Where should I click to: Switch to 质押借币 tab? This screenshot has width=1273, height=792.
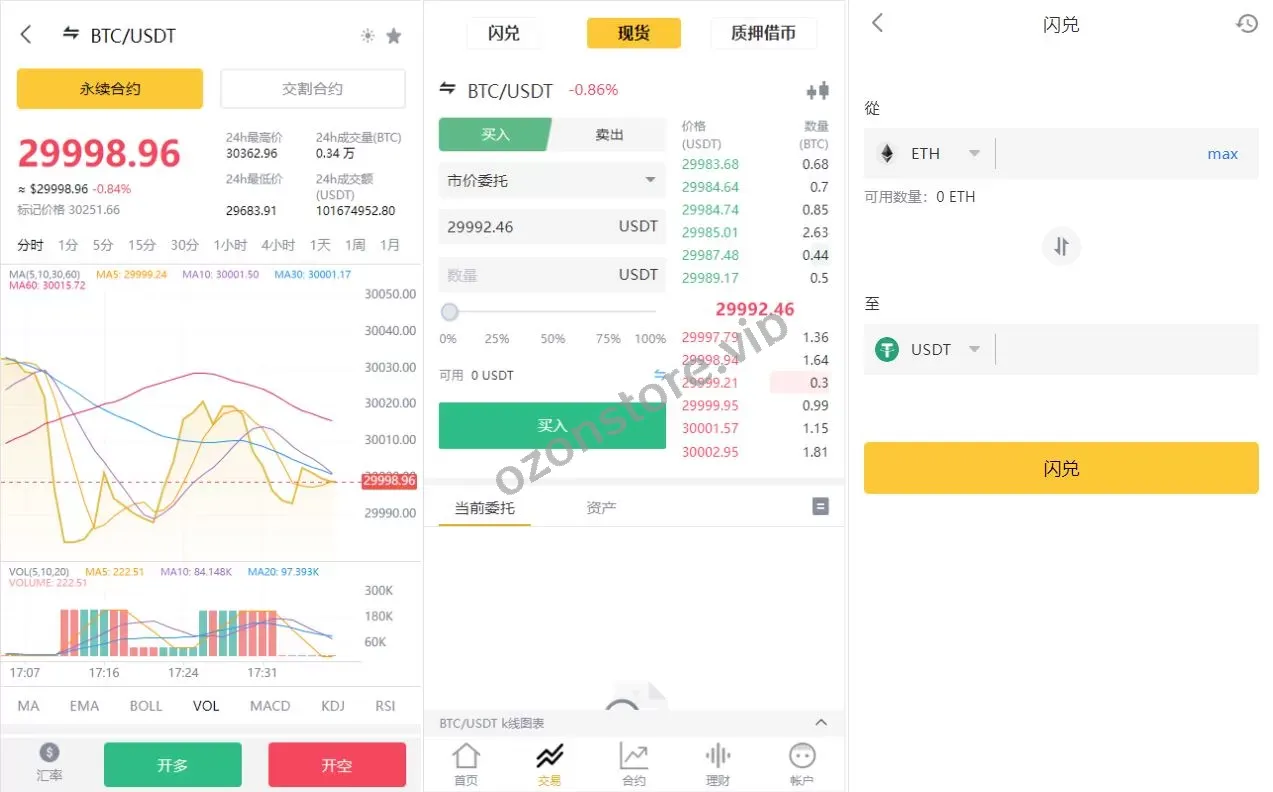click(x=764, y=33)
